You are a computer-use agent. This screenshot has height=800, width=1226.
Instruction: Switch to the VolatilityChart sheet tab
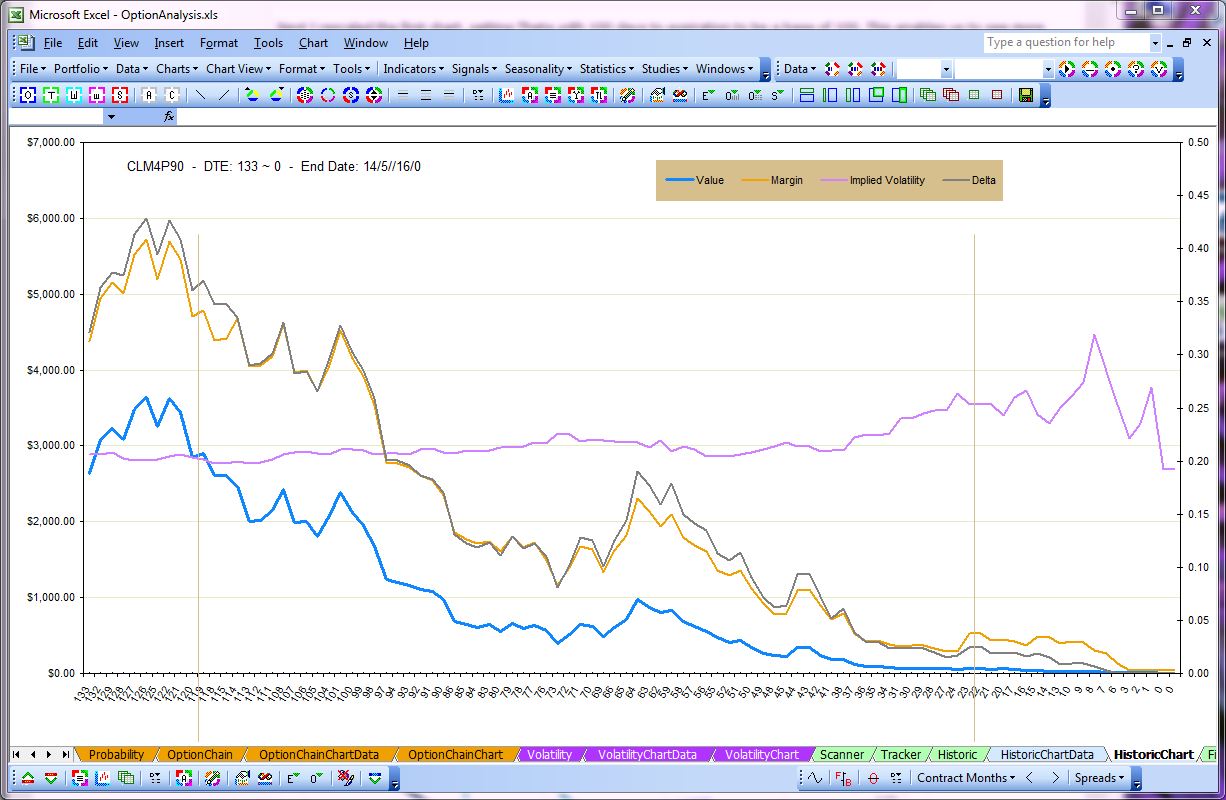pos(761,755)
